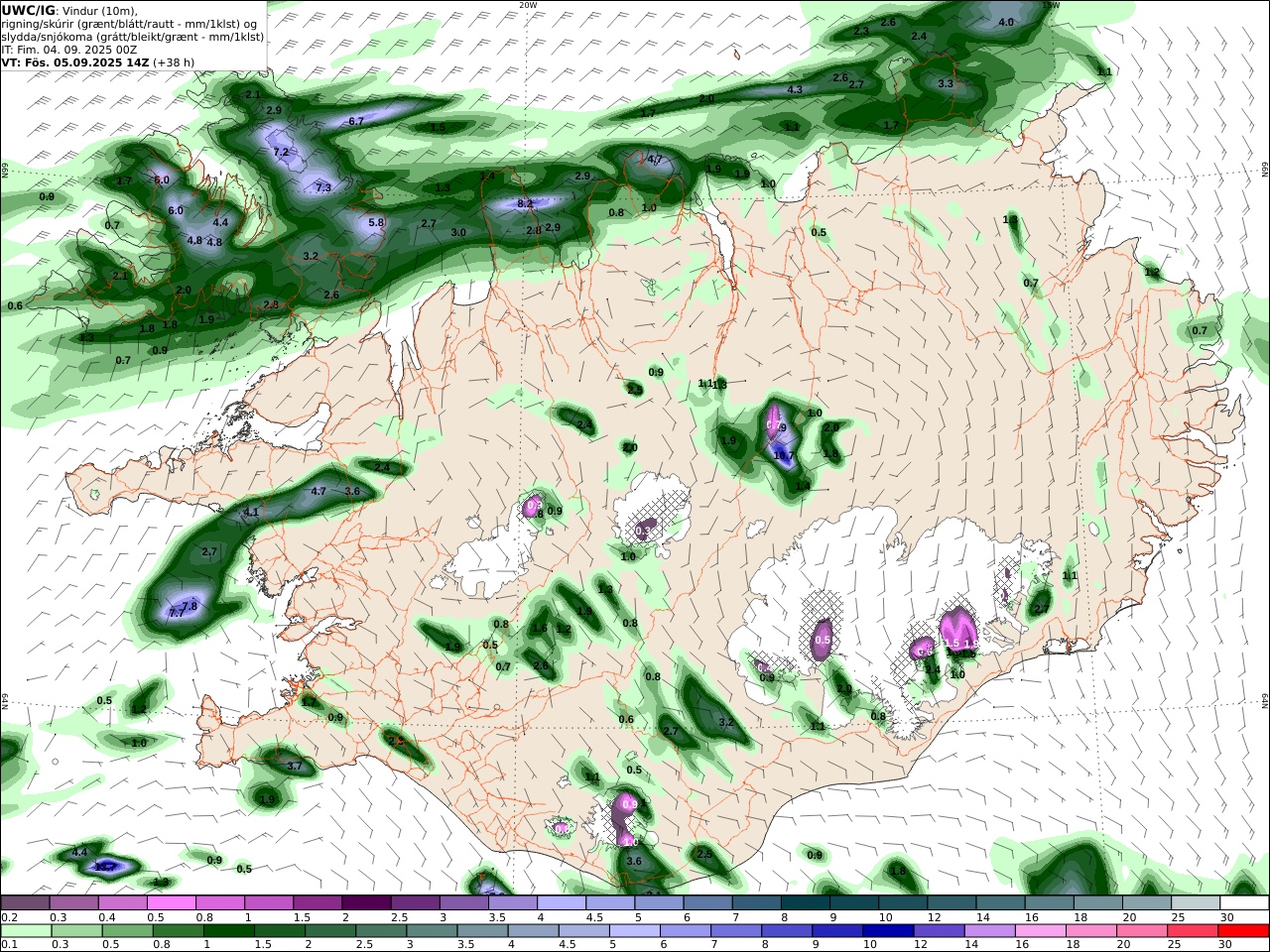
Task: Click the '(+38 h)' forecast lead label
Action: point(173,61)
